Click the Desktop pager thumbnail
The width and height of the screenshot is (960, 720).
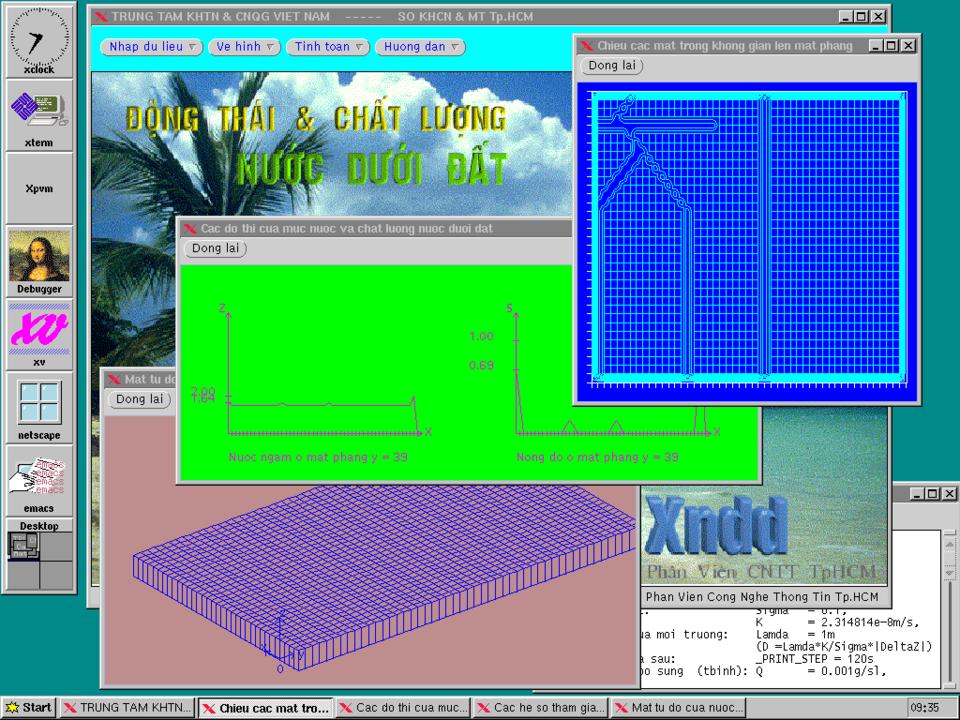tap(39, 560)
